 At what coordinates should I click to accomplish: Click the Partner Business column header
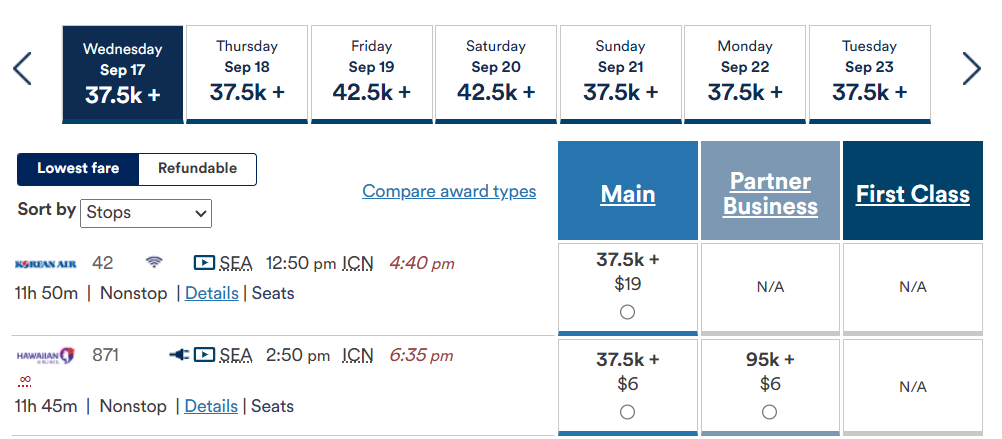770,193
